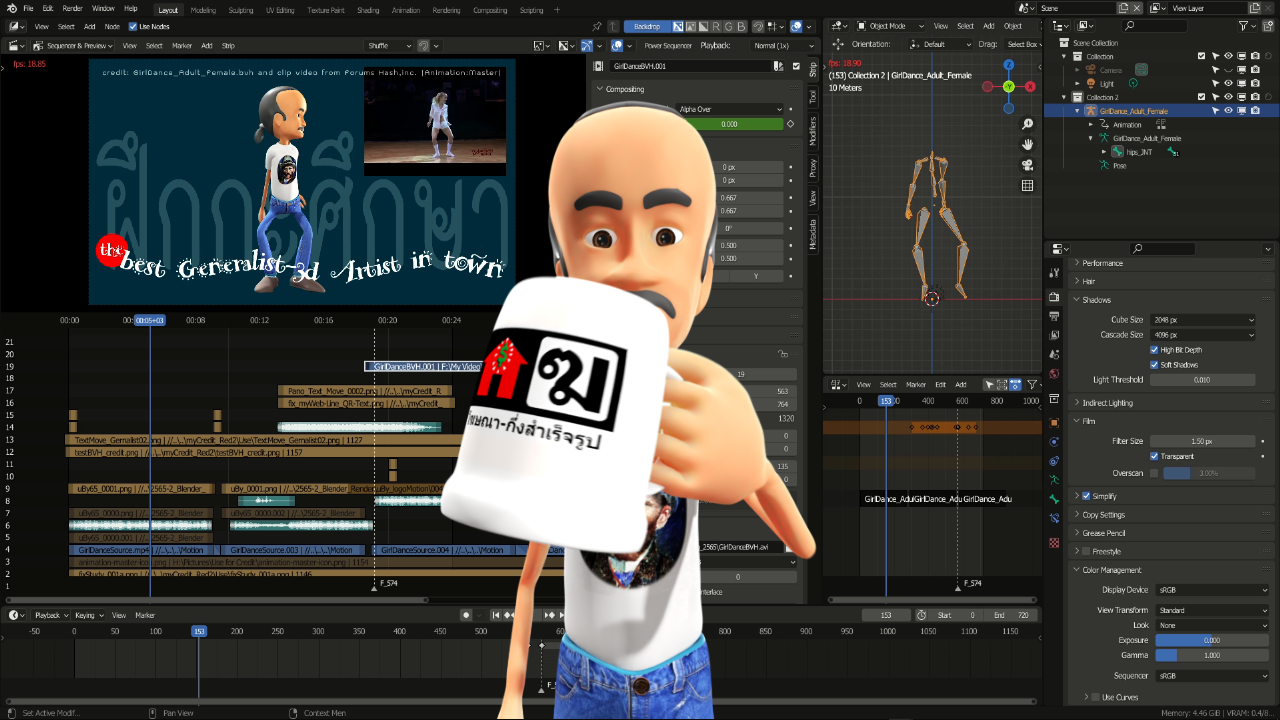Screen dimensions: 1280x720
Task: Open the View Layer properties tab icon
Action: pyautogui.click(x=1054, y=335)
